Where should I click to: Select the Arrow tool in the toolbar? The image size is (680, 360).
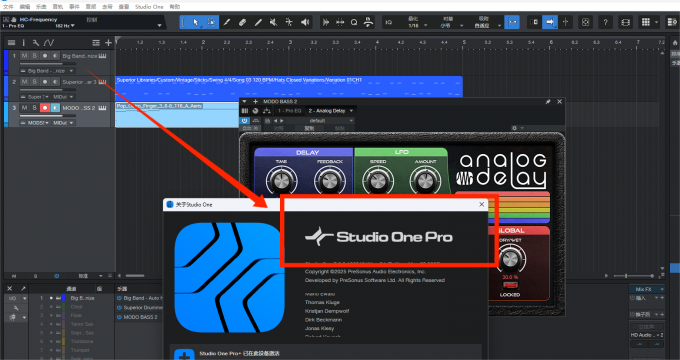[x=196, y=22]
